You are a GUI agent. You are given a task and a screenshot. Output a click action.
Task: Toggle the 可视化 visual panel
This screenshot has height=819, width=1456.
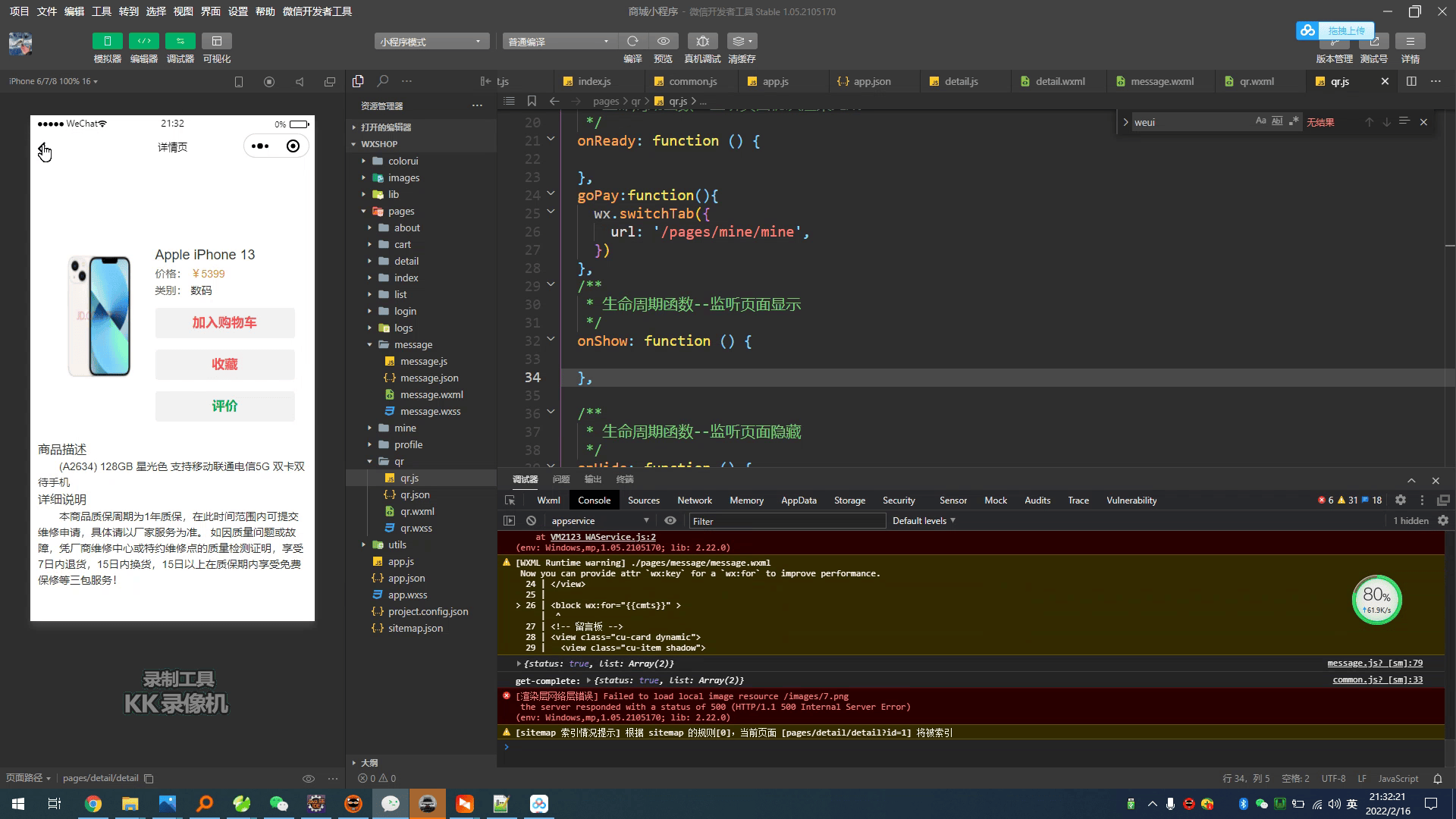point(217,41)
